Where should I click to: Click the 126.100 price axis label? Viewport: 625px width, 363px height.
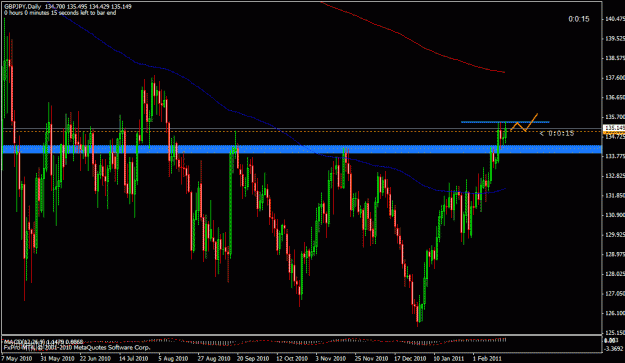(x=615, y=313)
